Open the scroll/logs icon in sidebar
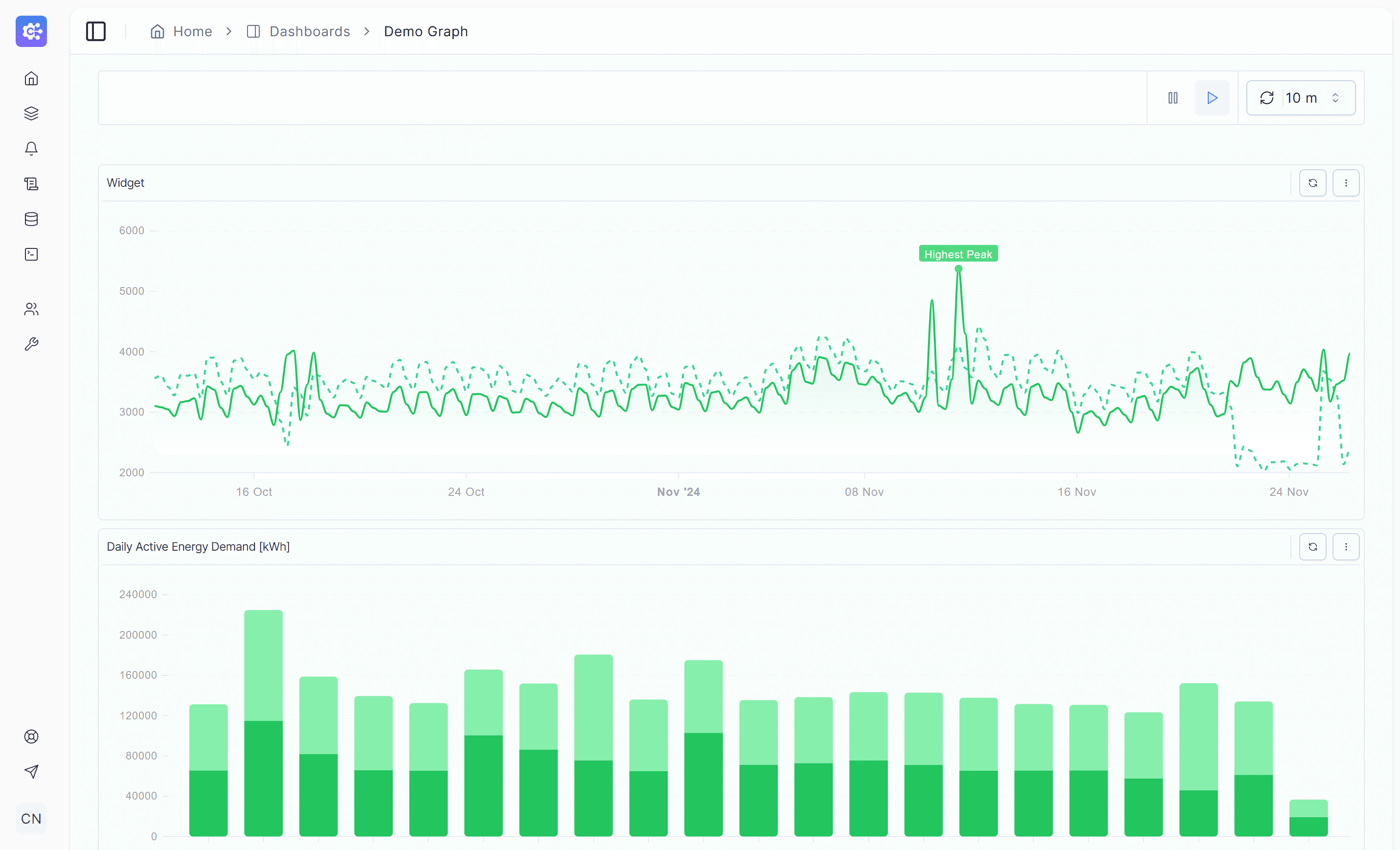Viewport: 1400px width, 850px height. pos(31,184)
